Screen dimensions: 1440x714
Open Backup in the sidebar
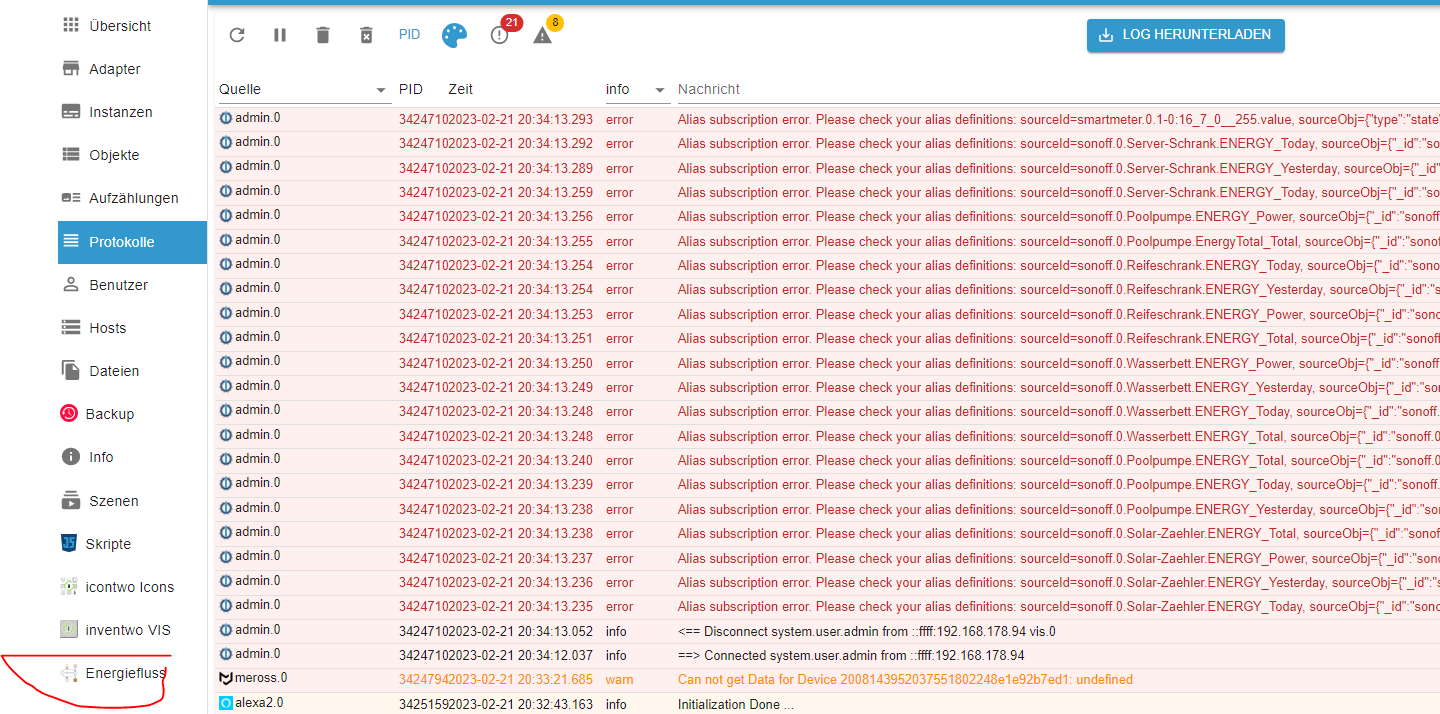pyautogui.click(x=132, y=414)
